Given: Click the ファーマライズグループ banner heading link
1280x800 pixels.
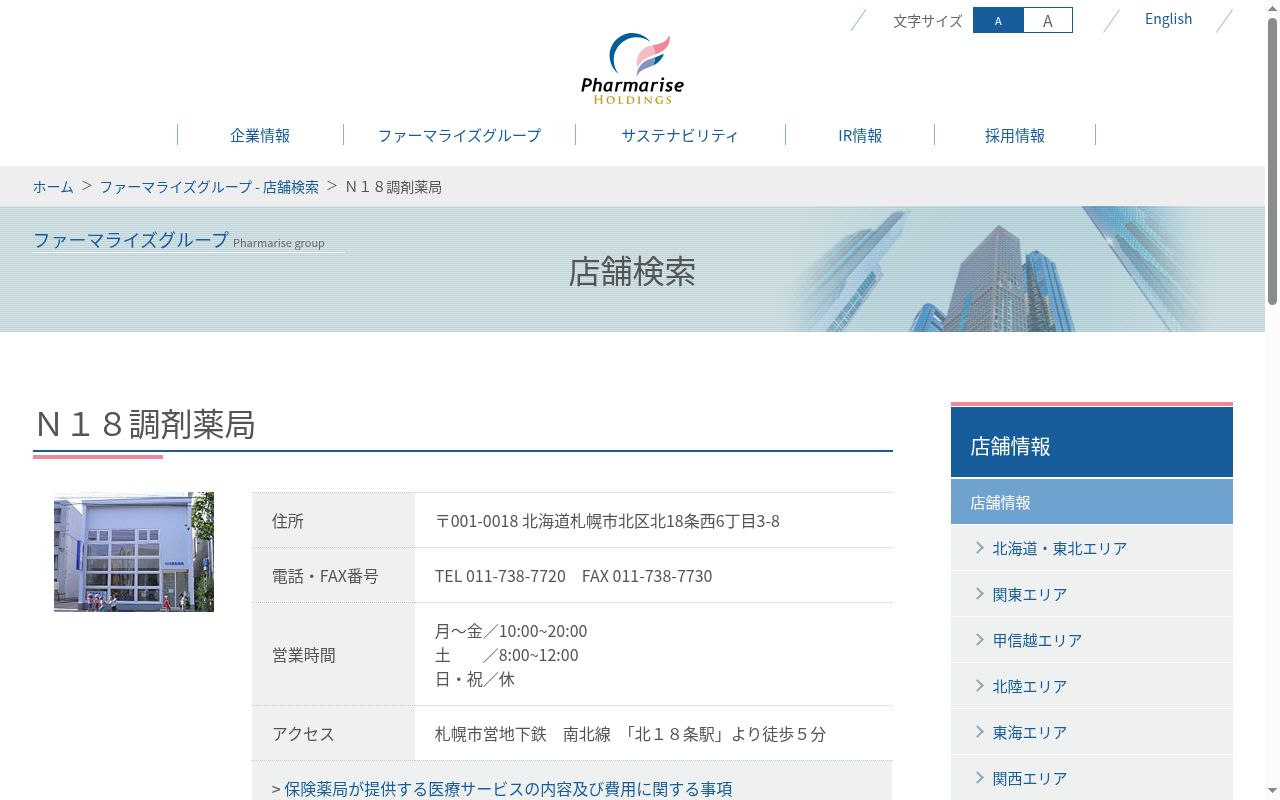Looking at the screenshot, I should click(x=131, y=240).
